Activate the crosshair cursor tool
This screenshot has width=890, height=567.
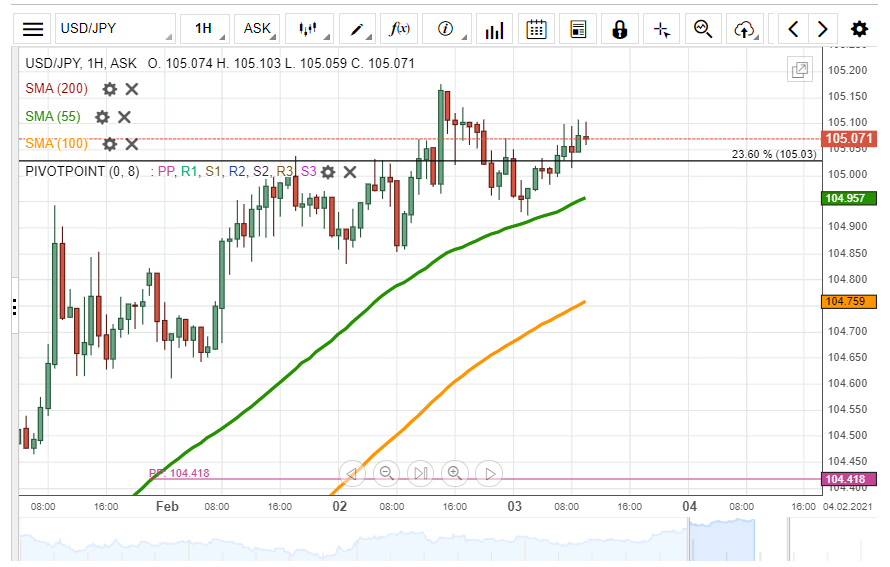coord(662,29)
